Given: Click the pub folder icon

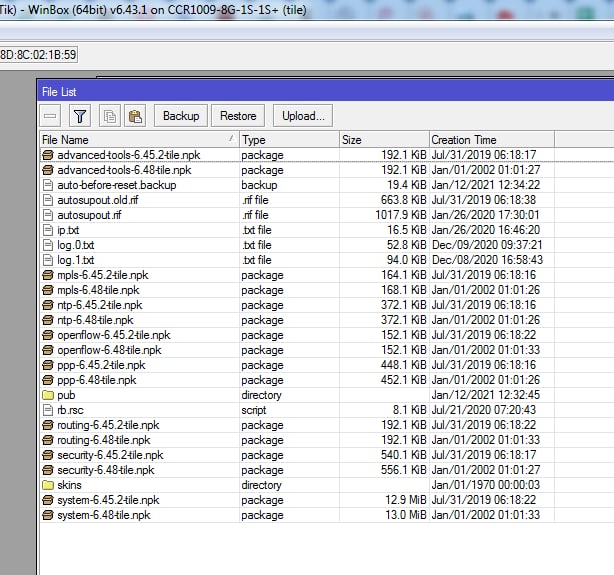Looking at the screenshot, I should coord(48,395).
